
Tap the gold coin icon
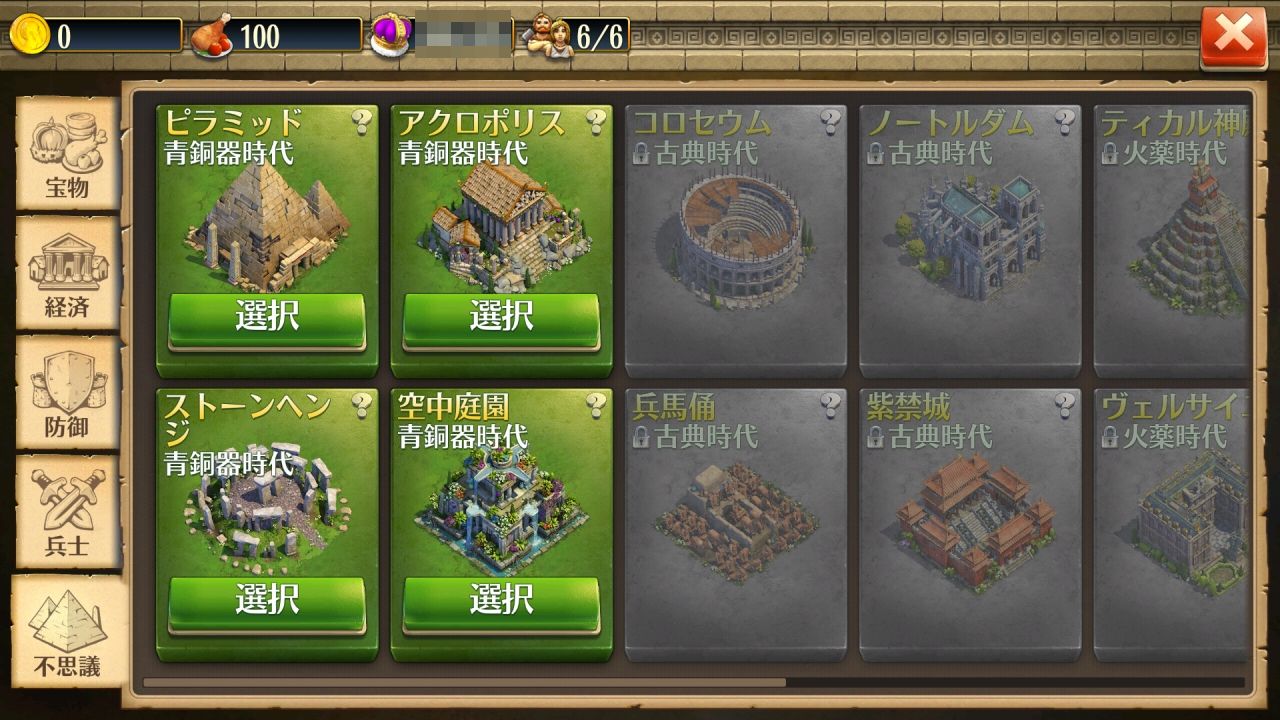coord(29,36)
